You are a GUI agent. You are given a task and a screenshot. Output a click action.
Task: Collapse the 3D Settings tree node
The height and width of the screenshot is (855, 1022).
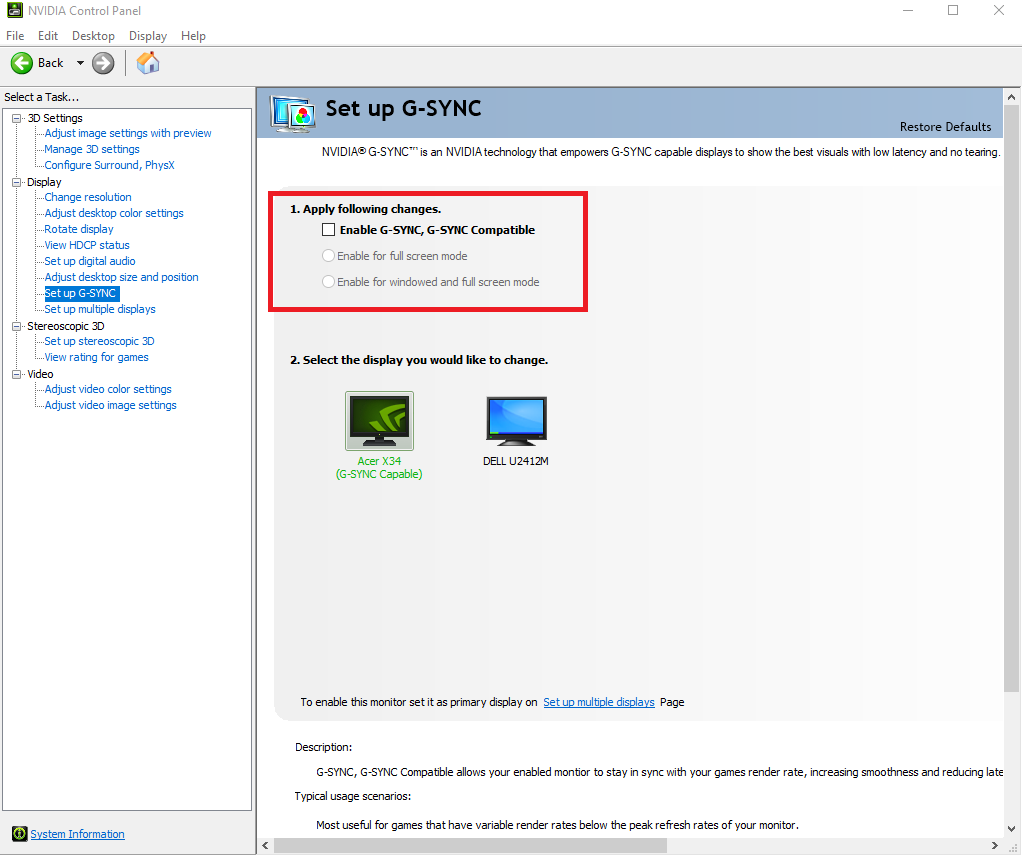(16, 118)
